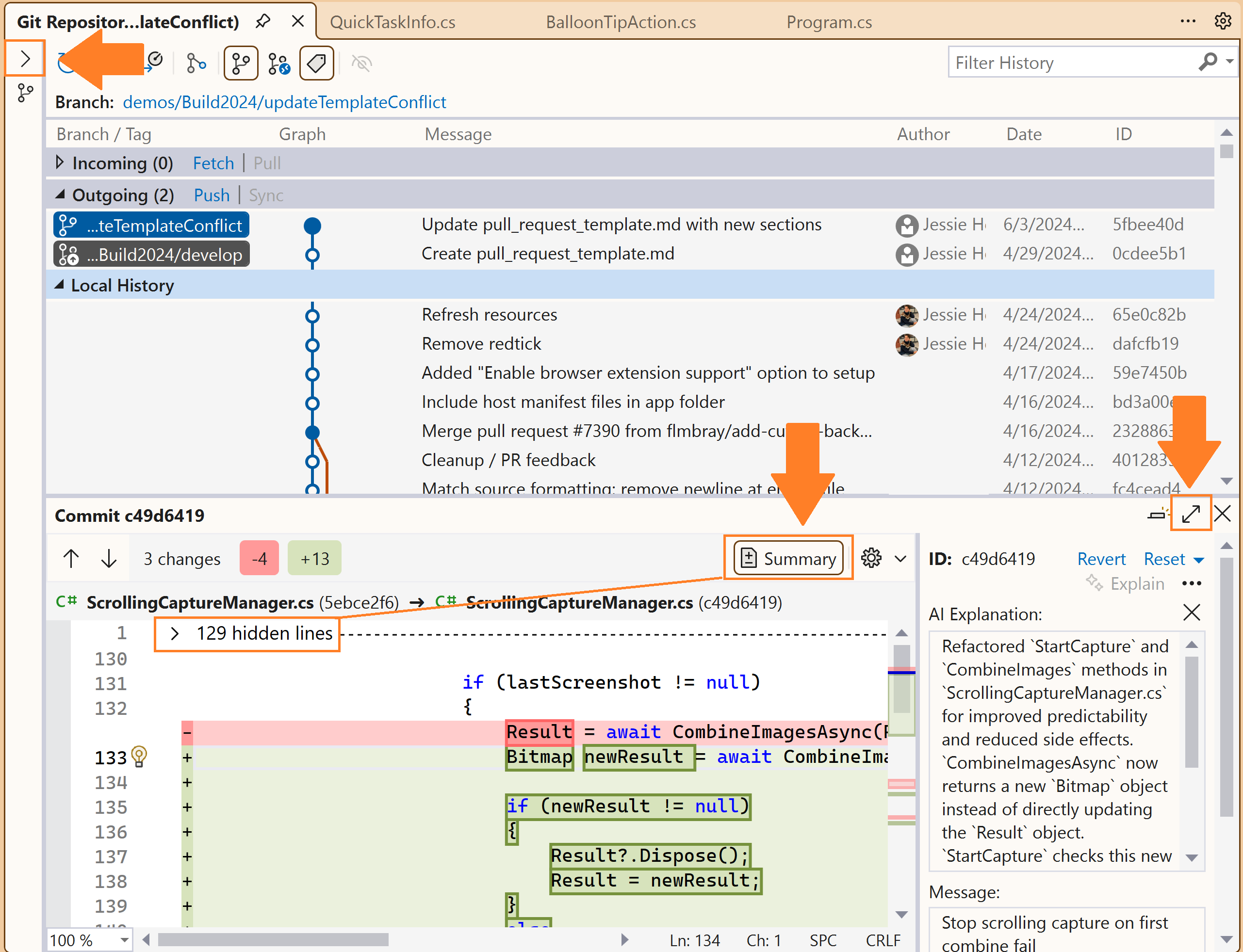Expand the Incoming (0) section

60,162
